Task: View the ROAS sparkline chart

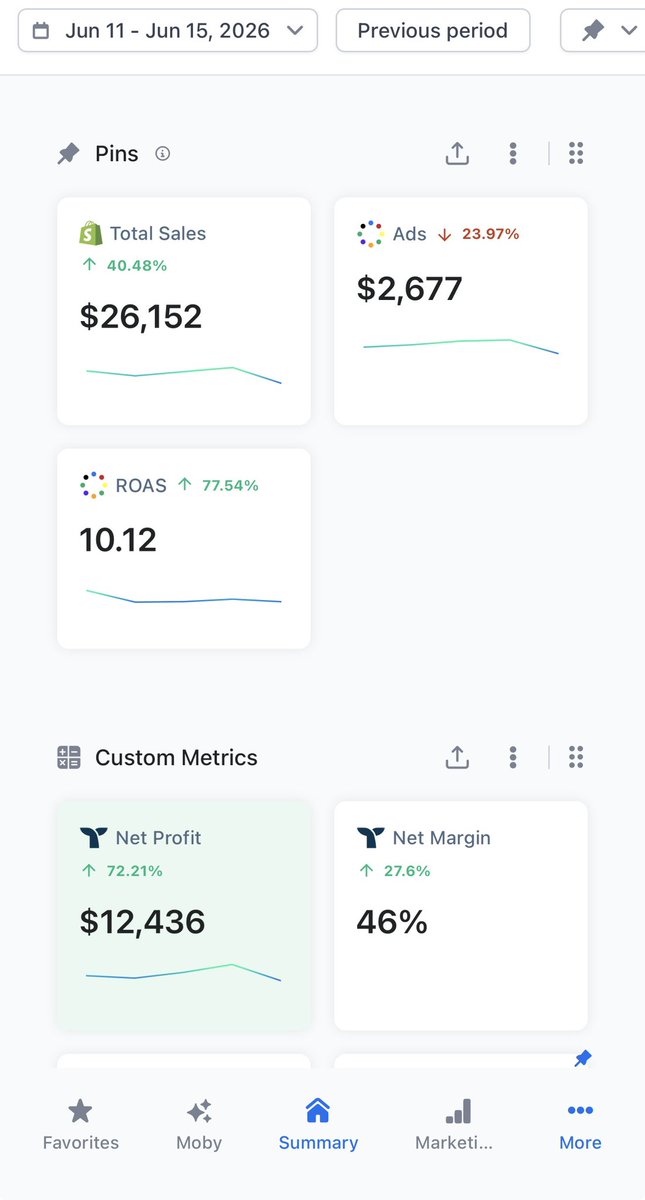Action: click(184, 597)
